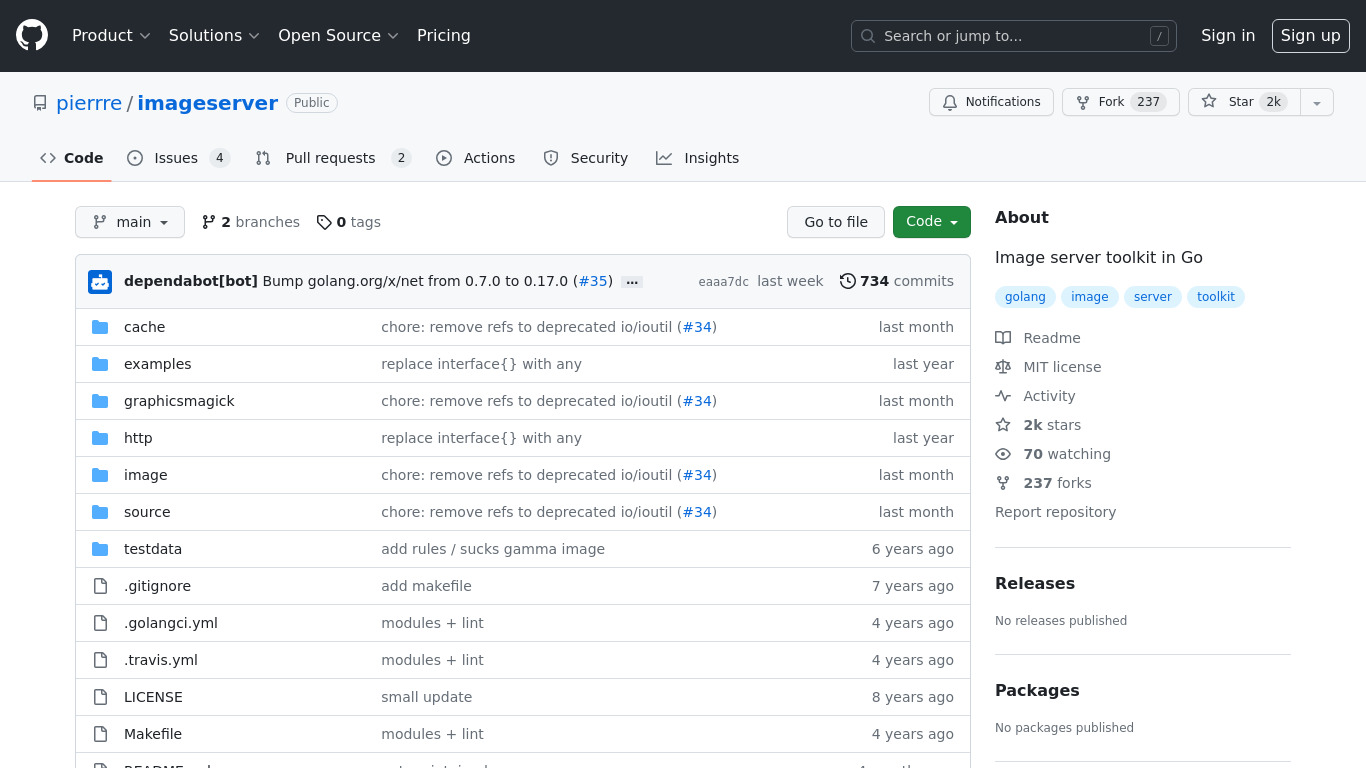
Task: Click Report repository link
Action: [x=1055, y=512]
